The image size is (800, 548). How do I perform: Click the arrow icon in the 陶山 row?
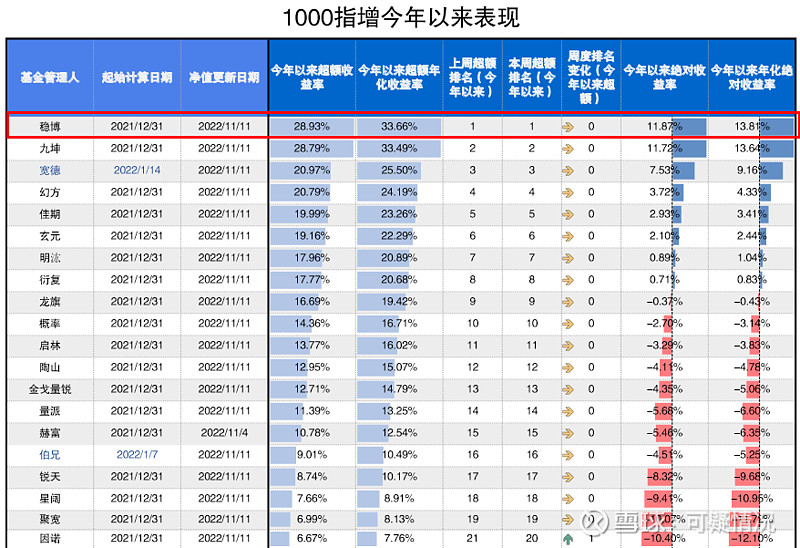tap(568, 367)
